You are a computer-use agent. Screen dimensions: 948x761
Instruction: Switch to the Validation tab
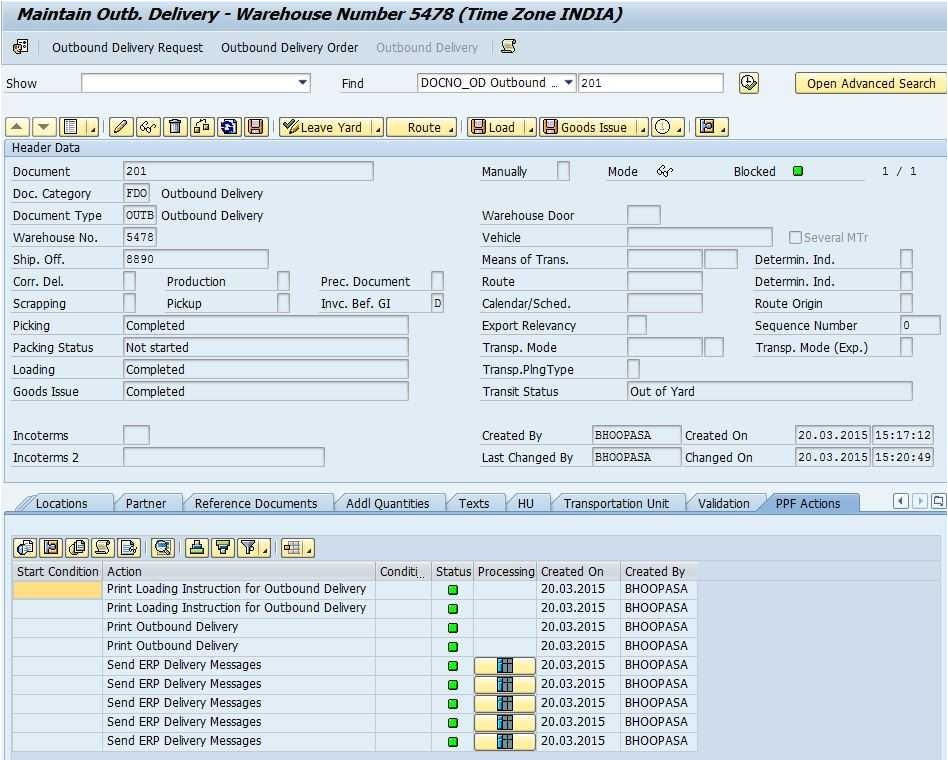[x=724, y=503]
